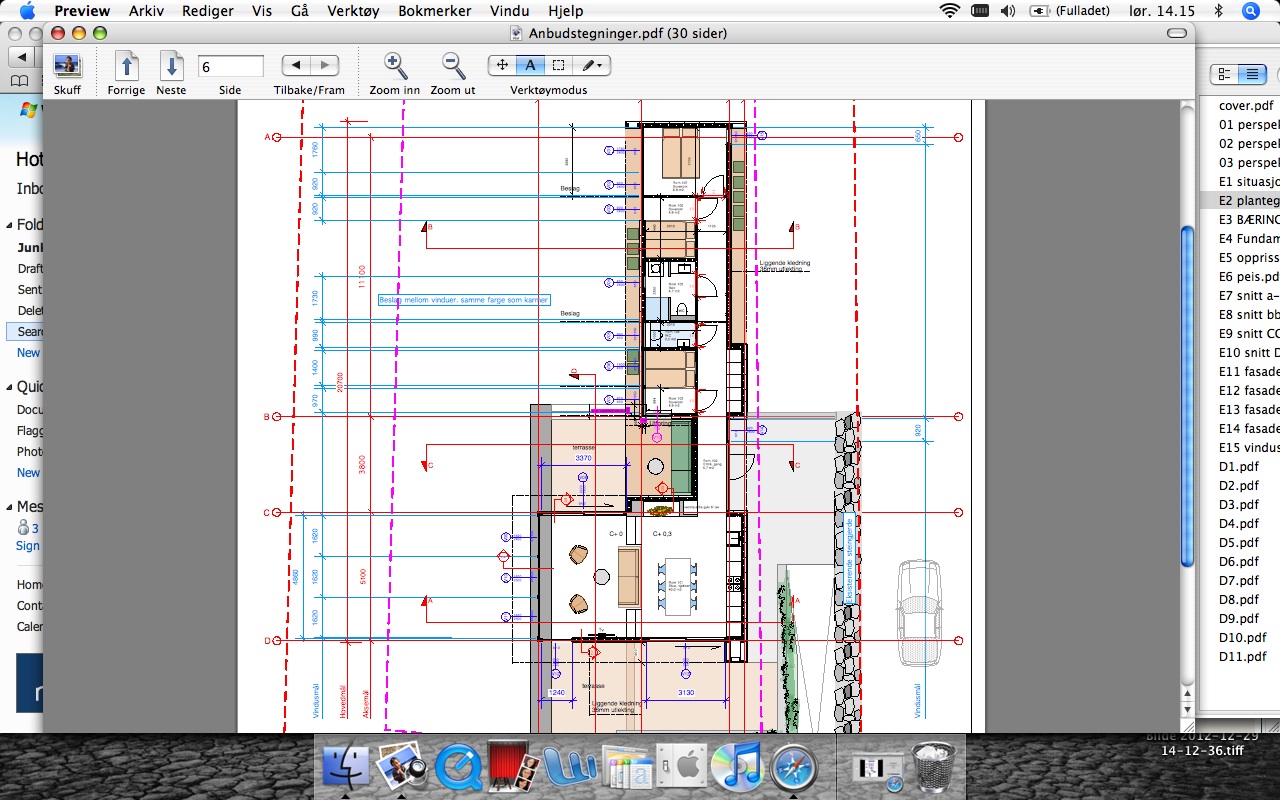Click the Zoom ut magnifier

453,66
